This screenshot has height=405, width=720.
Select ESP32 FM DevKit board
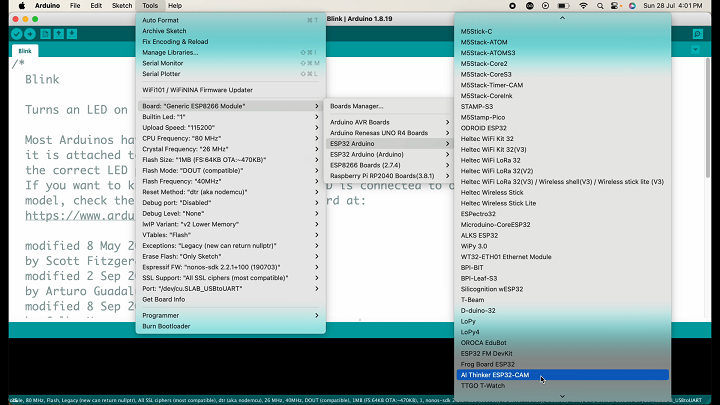(562, 354)
